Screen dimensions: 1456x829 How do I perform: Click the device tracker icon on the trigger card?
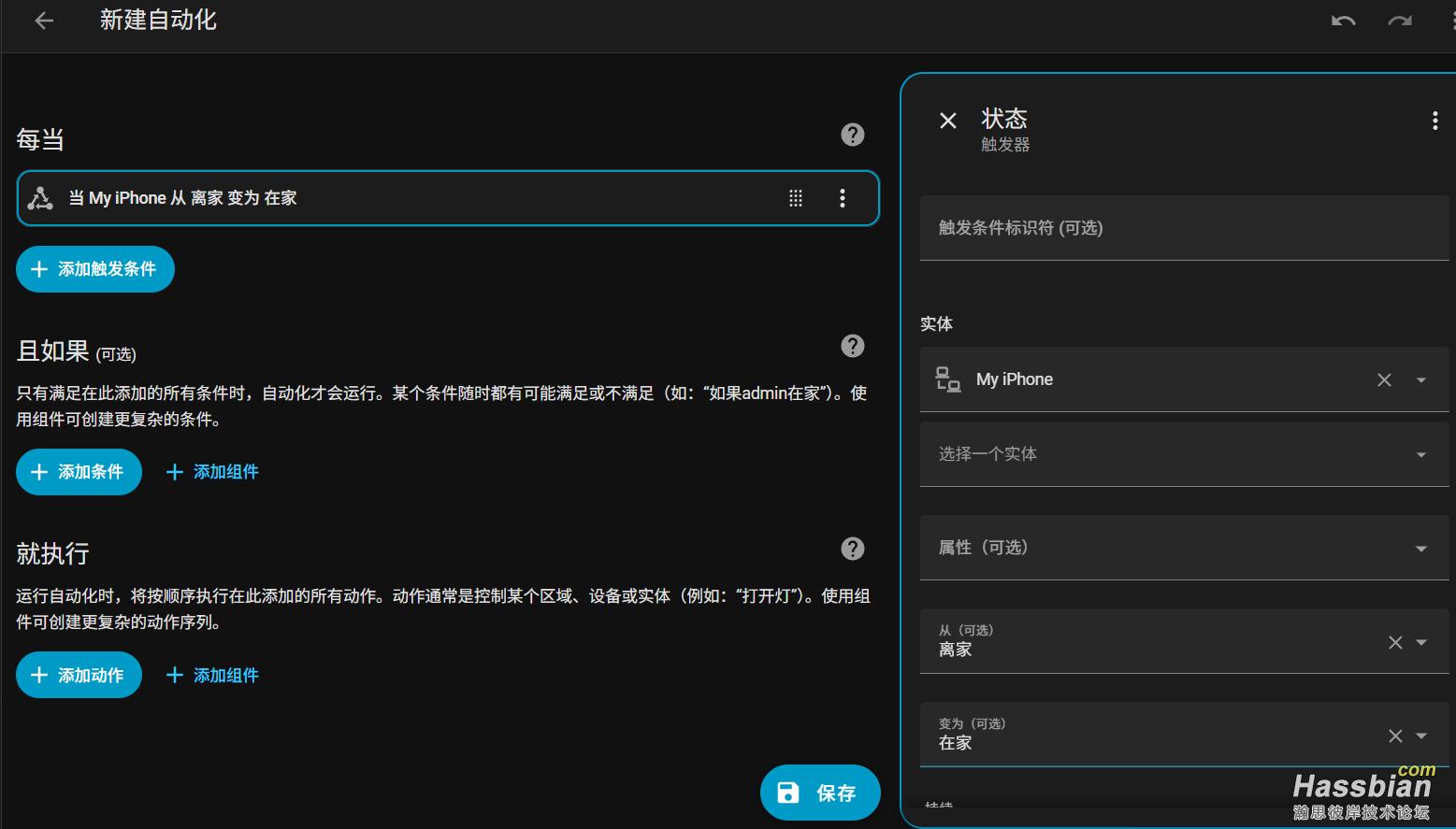click(x=40, y=197)
